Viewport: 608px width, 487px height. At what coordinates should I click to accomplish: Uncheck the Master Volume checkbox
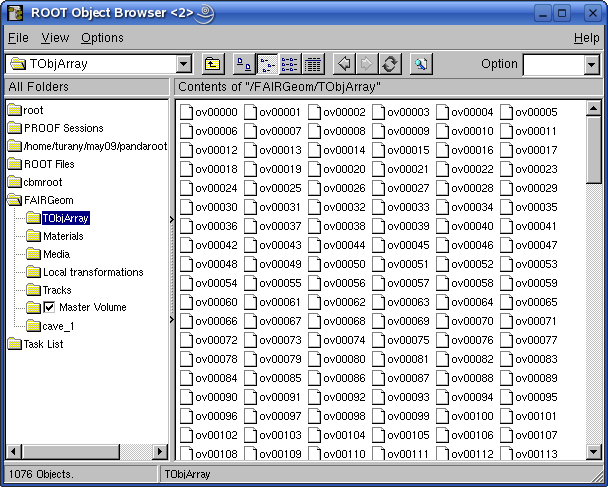(48, 307)
